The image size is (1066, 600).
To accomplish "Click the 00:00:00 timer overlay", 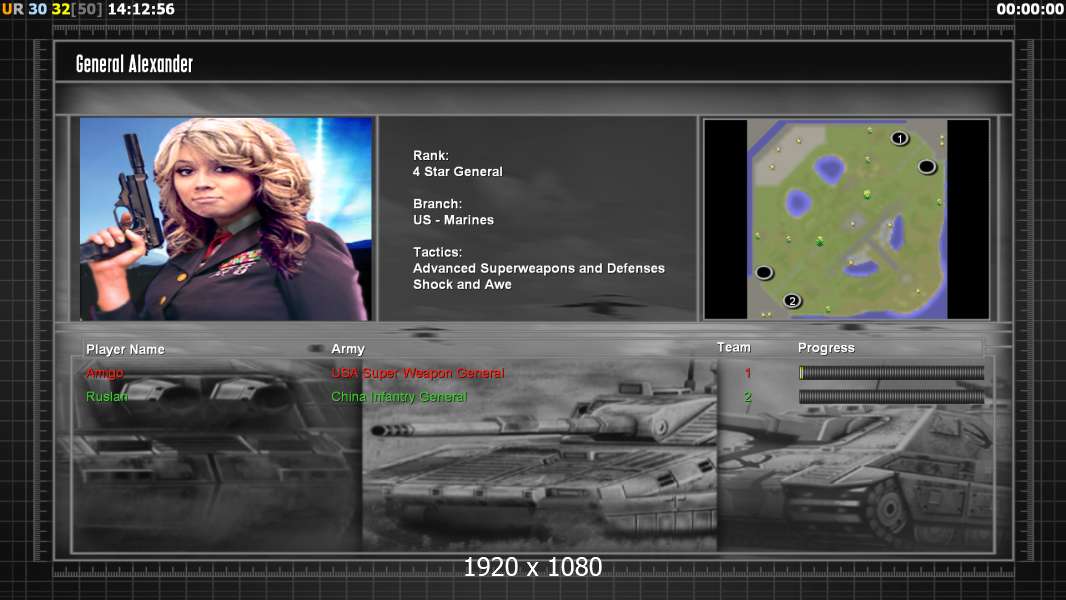I will [x=1030, y=9].
